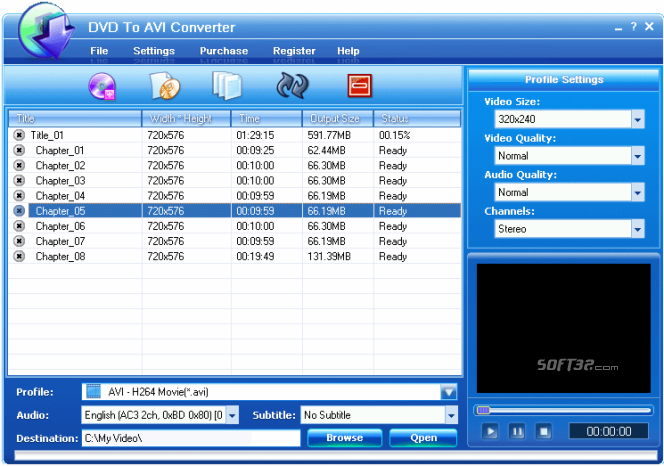Screen dimensions: 664x466
Task: Click the copy pages toolbar icon
Action: (227, 86)
